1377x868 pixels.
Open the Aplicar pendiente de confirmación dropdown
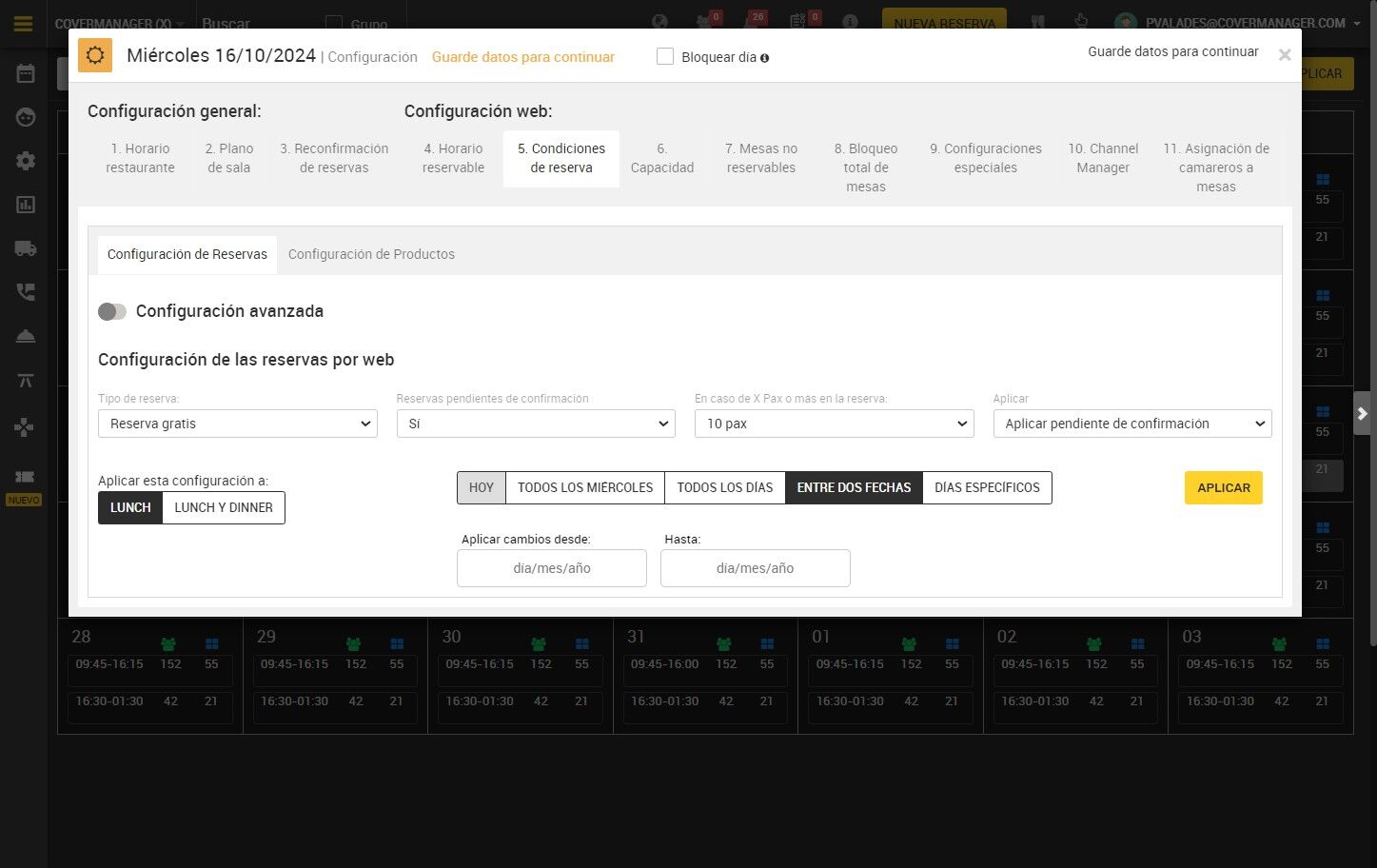pyautogui.click(x=1132, y=424)
